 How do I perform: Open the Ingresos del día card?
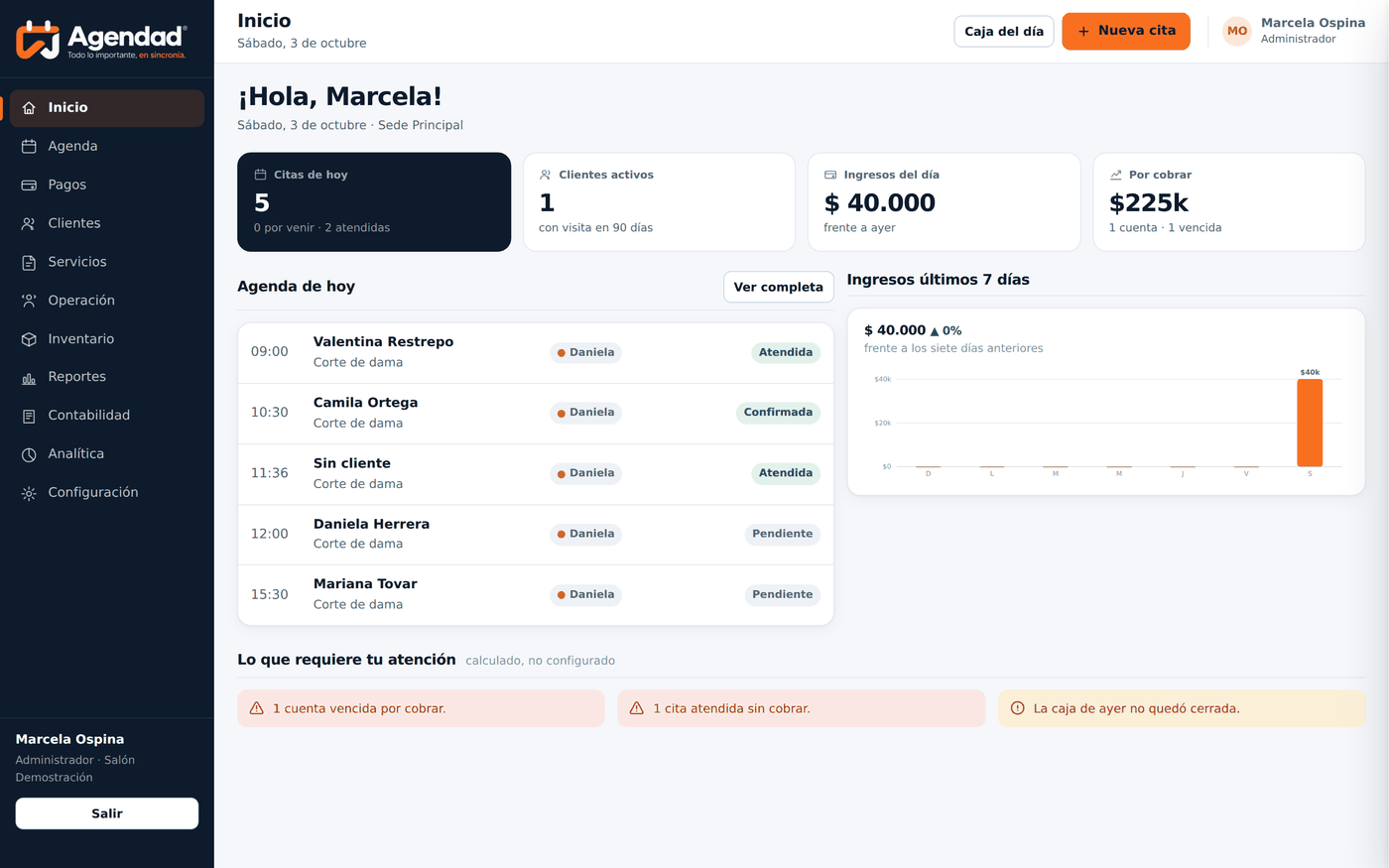(x=945, y=202)
